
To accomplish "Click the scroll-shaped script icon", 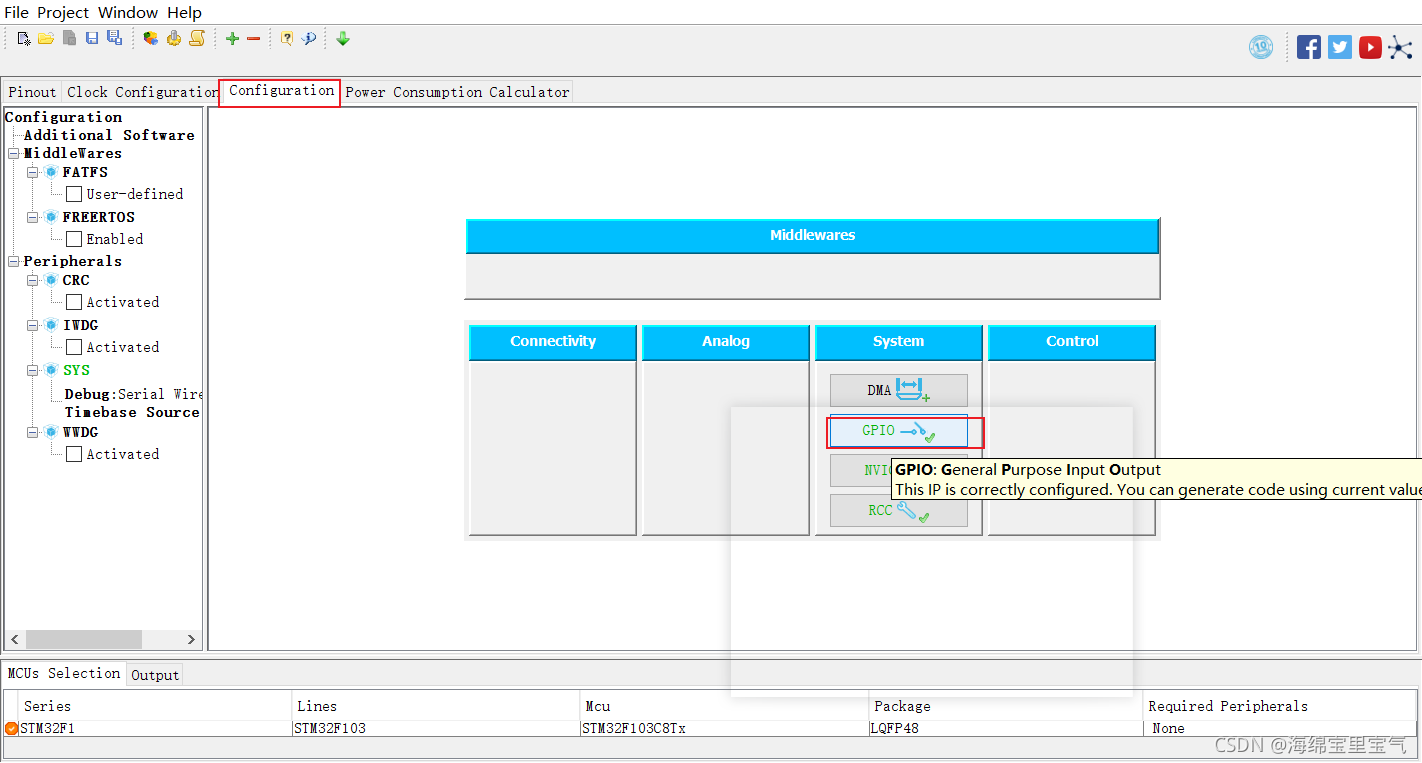I will click(197, 38).
